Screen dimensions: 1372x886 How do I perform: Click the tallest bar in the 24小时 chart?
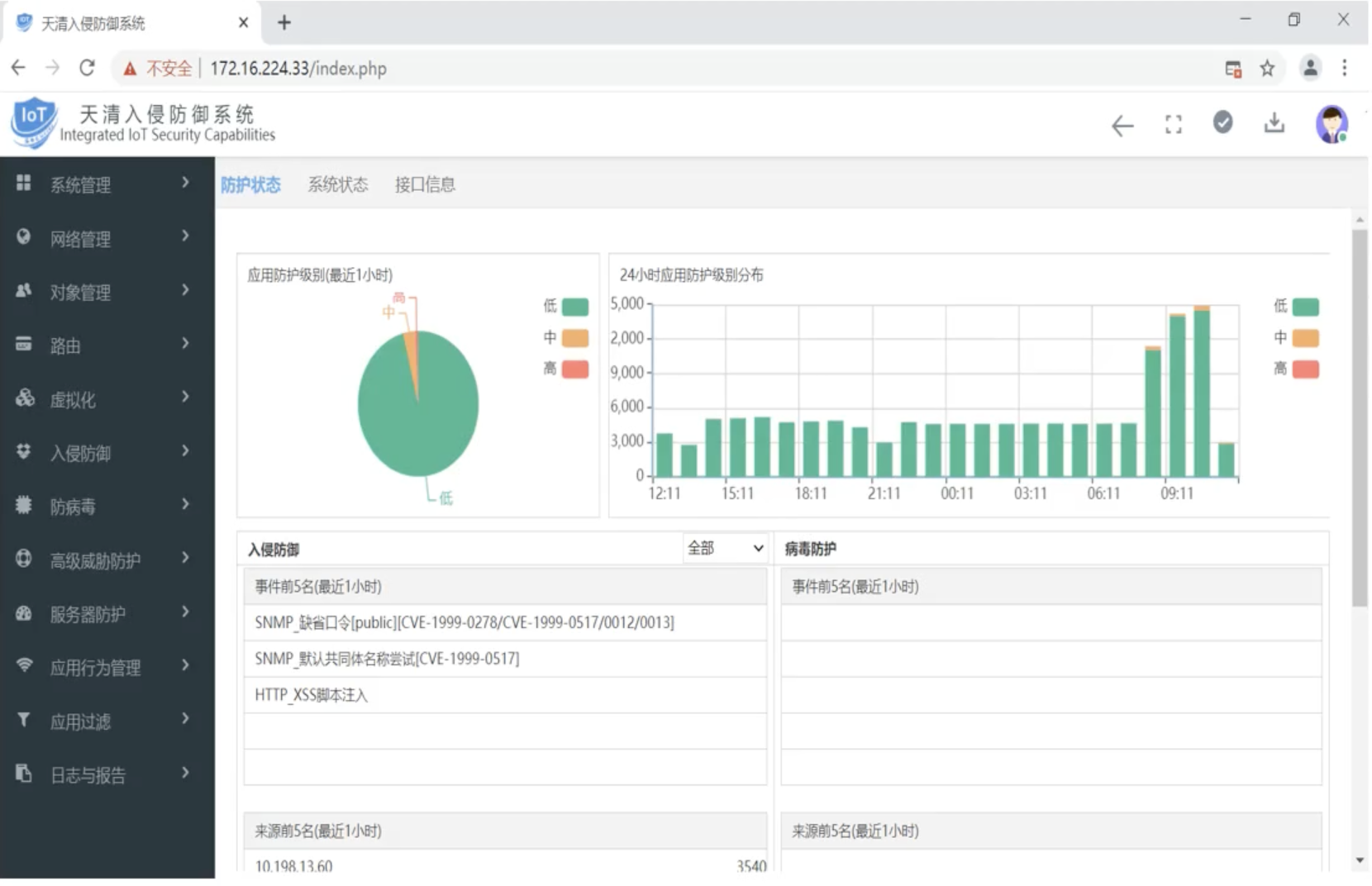click(1202, 391)
